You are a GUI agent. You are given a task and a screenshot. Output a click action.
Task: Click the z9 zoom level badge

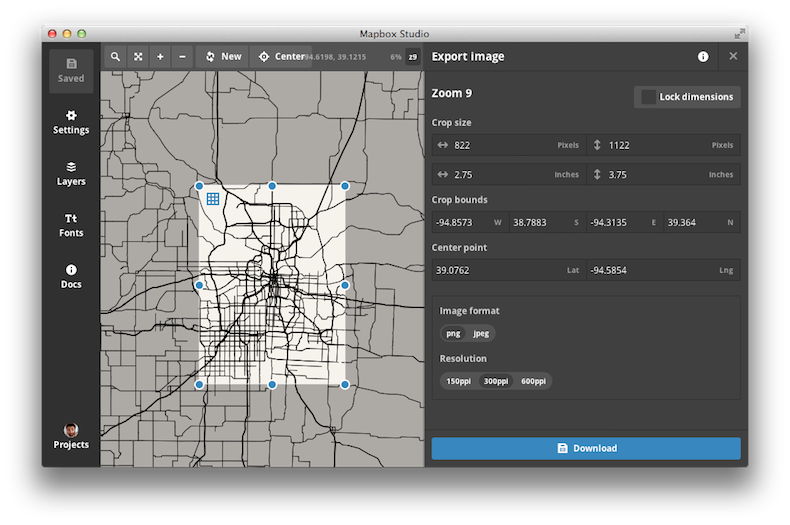413,57
